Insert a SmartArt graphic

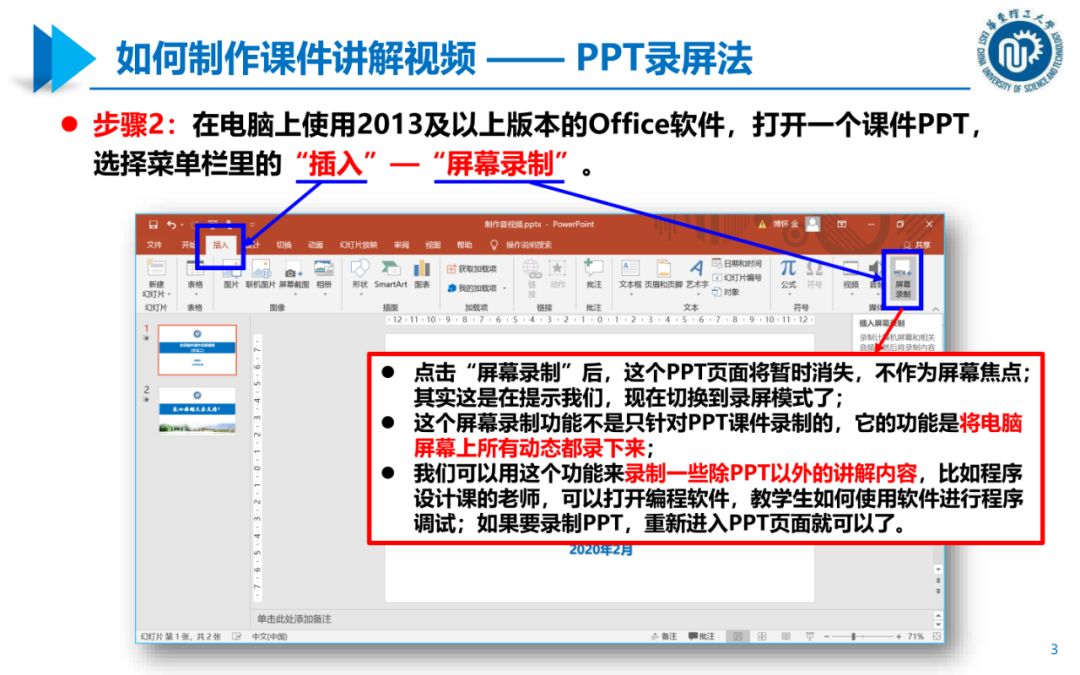coord(391,274)
